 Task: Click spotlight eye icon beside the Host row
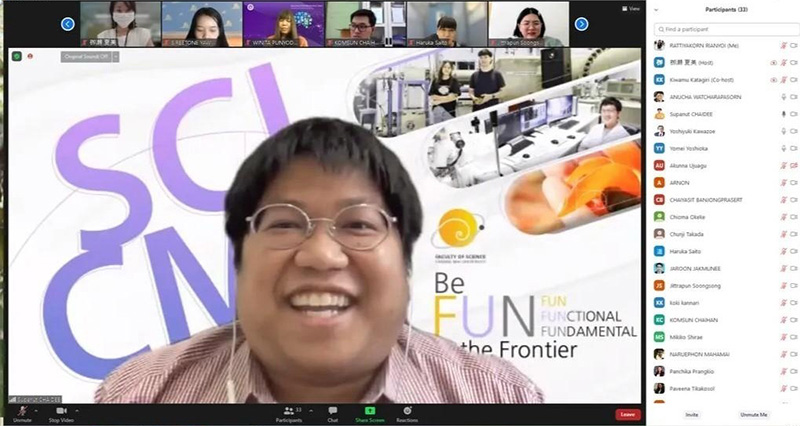pos(773,63)
